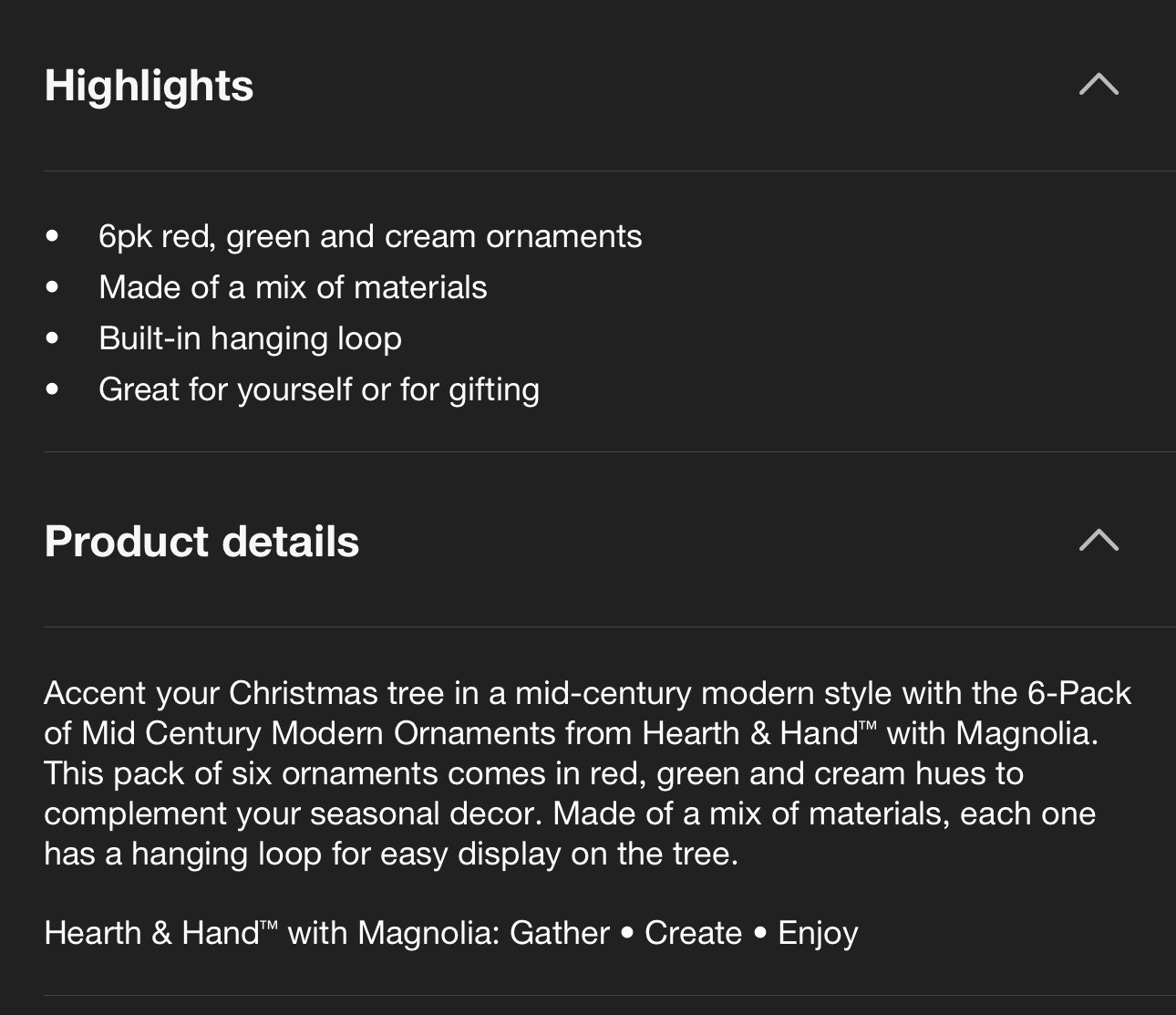Image resolution: width=1176 pixels, height=1015 pixels.
Task: Click the word "Create" in the tagline
Action: [x=693, y=933]
